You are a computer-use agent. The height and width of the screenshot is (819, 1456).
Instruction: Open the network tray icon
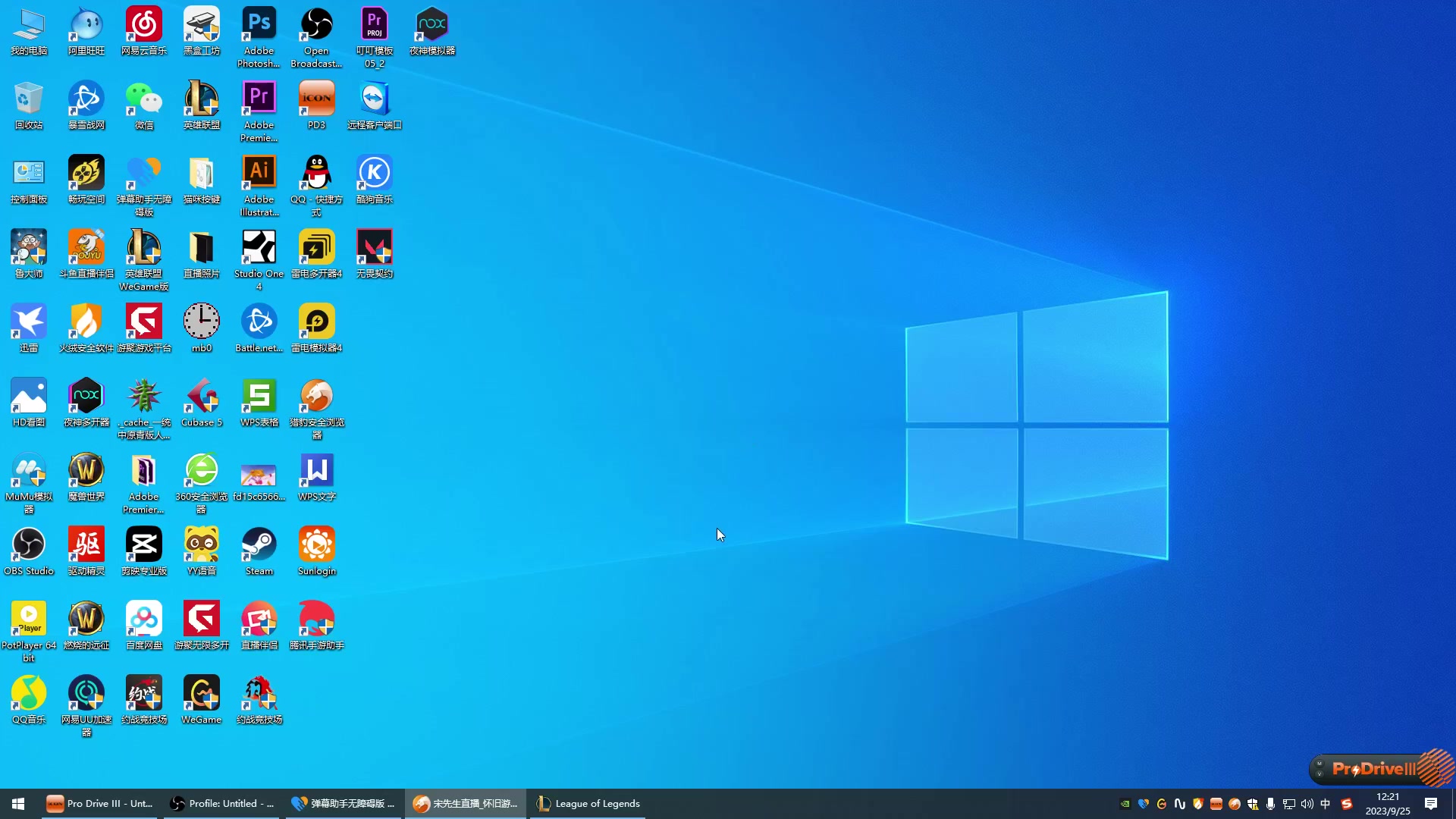tap(1289, 804)
